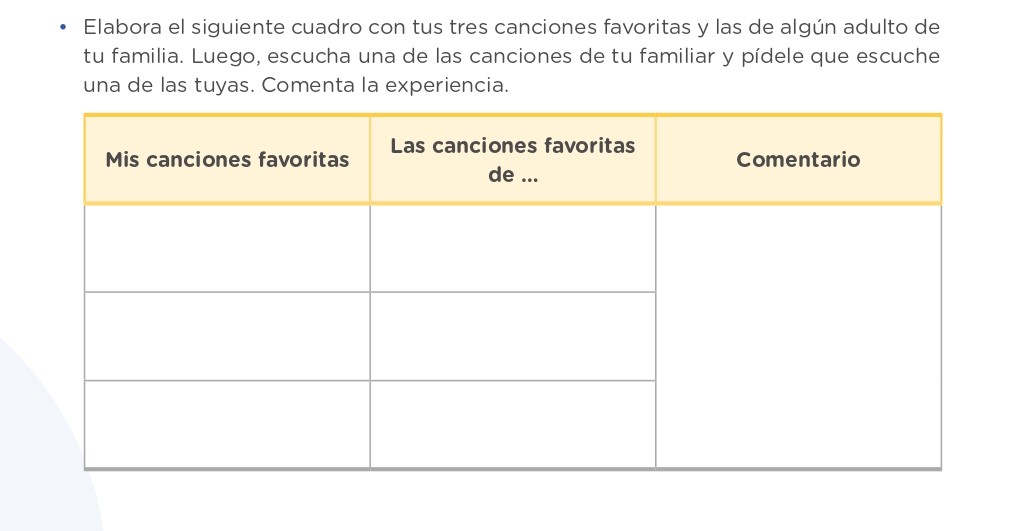Click the second empty cell under Mis canciones favoritas
The height and width of the screenshot is (531, 1029).
click(x=227, y=336)
